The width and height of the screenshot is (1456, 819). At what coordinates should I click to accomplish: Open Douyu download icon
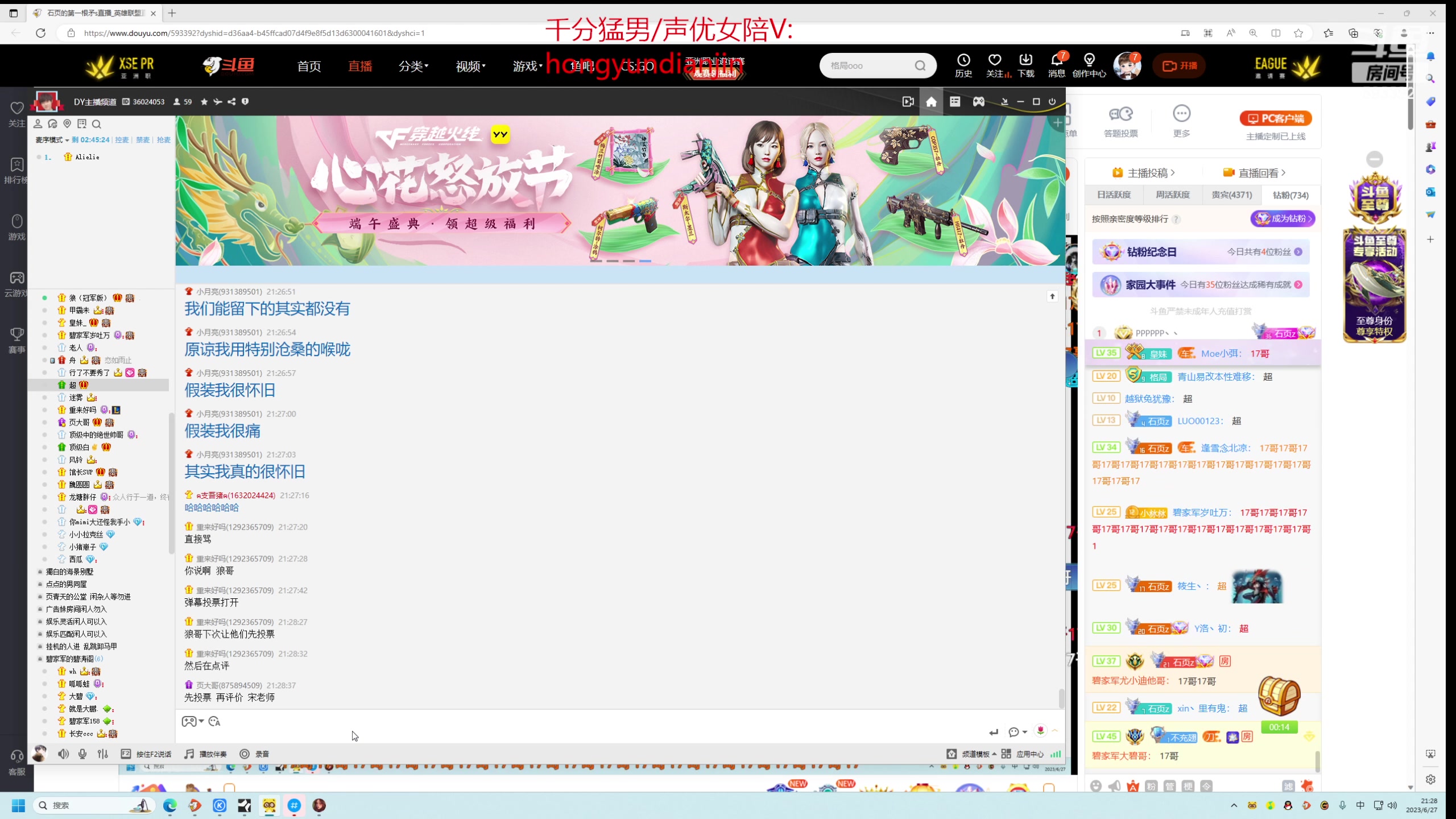1026,65
